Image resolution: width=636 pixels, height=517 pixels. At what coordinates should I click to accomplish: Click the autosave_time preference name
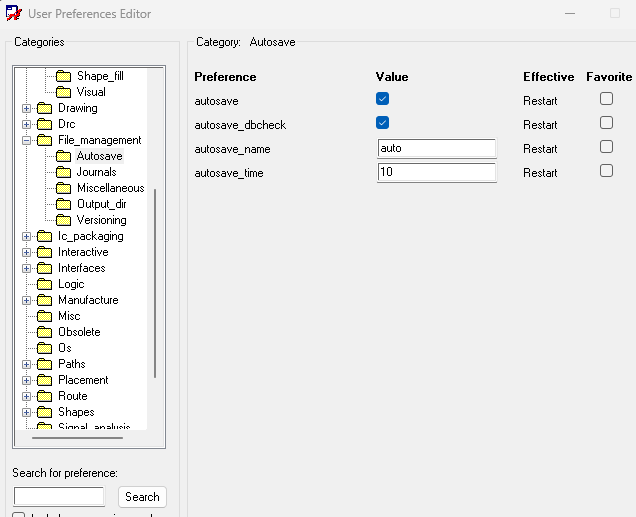pos(229,173)
